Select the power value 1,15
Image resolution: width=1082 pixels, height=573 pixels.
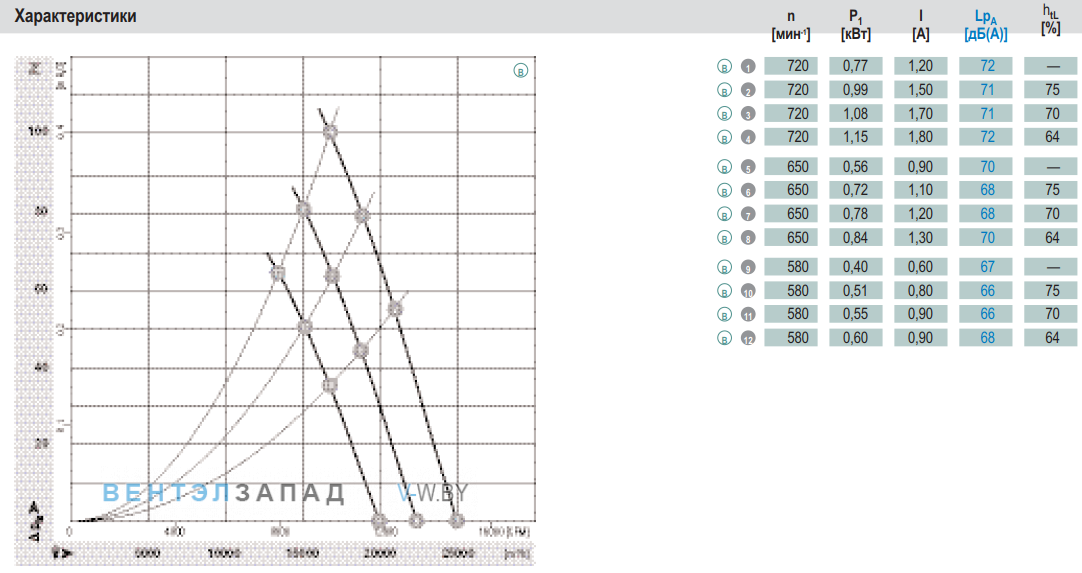pos(856,137)
